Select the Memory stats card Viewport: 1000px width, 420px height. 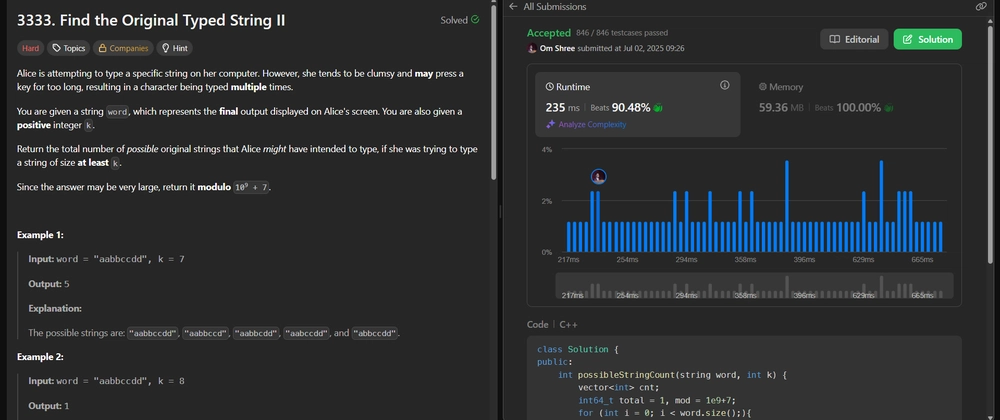pos(851,105)
